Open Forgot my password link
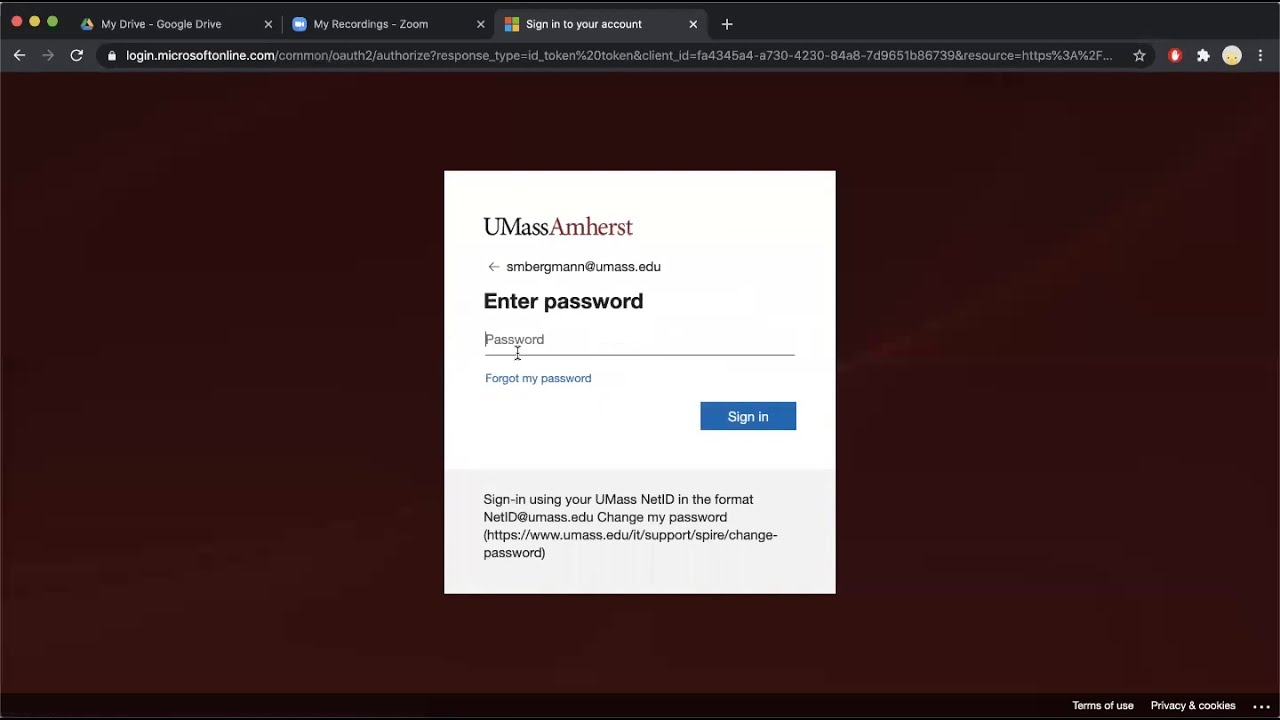Screen dimensions: 1280x720 click(x=538, y=378)
